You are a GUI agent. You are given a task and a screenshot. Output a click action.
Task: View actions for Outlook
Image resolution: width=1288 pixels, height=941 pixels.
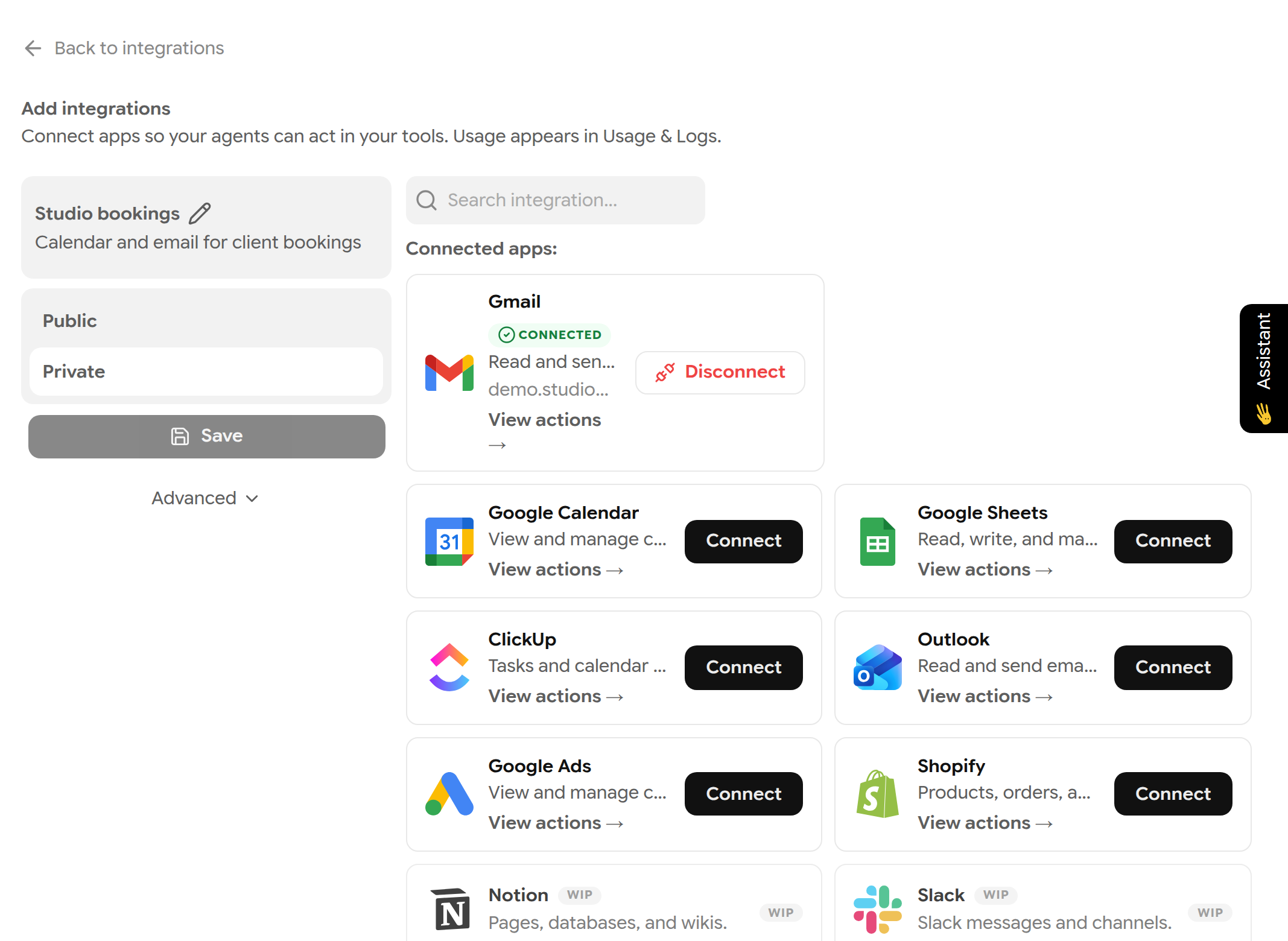click(985, 697)
